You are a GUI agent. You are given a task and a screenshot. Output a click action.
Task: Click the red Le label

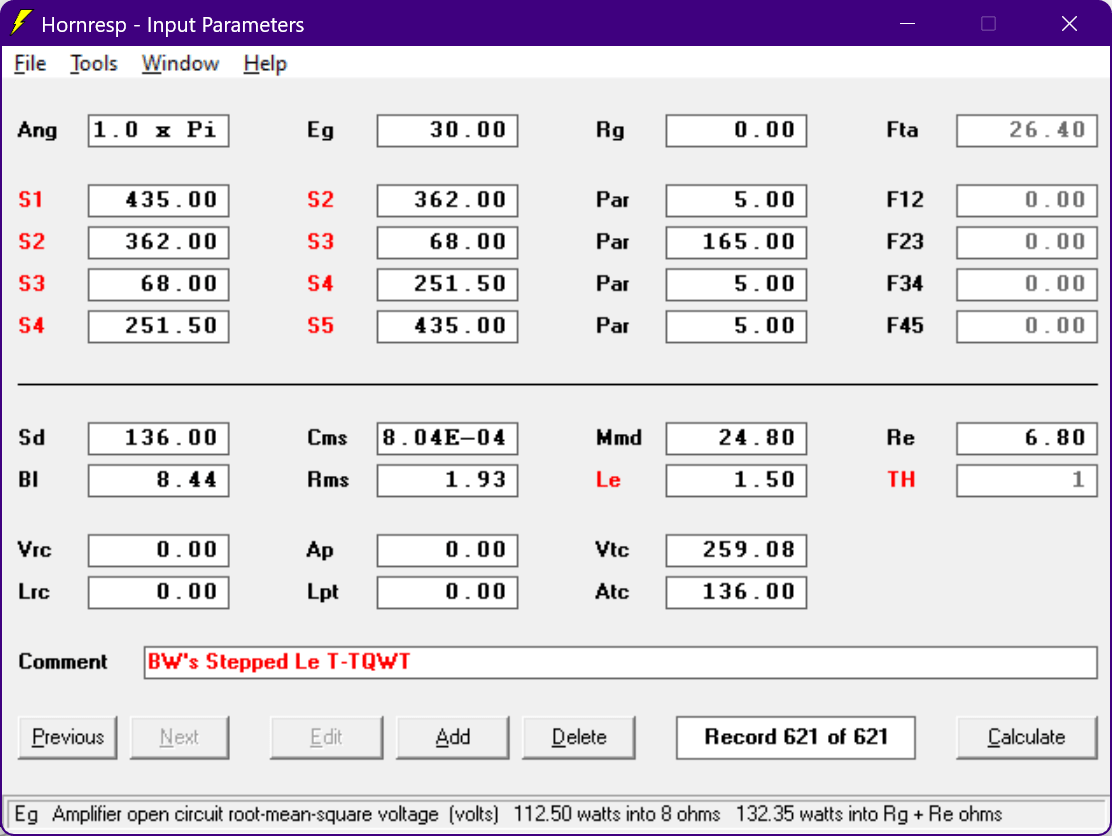coord(608,480)
